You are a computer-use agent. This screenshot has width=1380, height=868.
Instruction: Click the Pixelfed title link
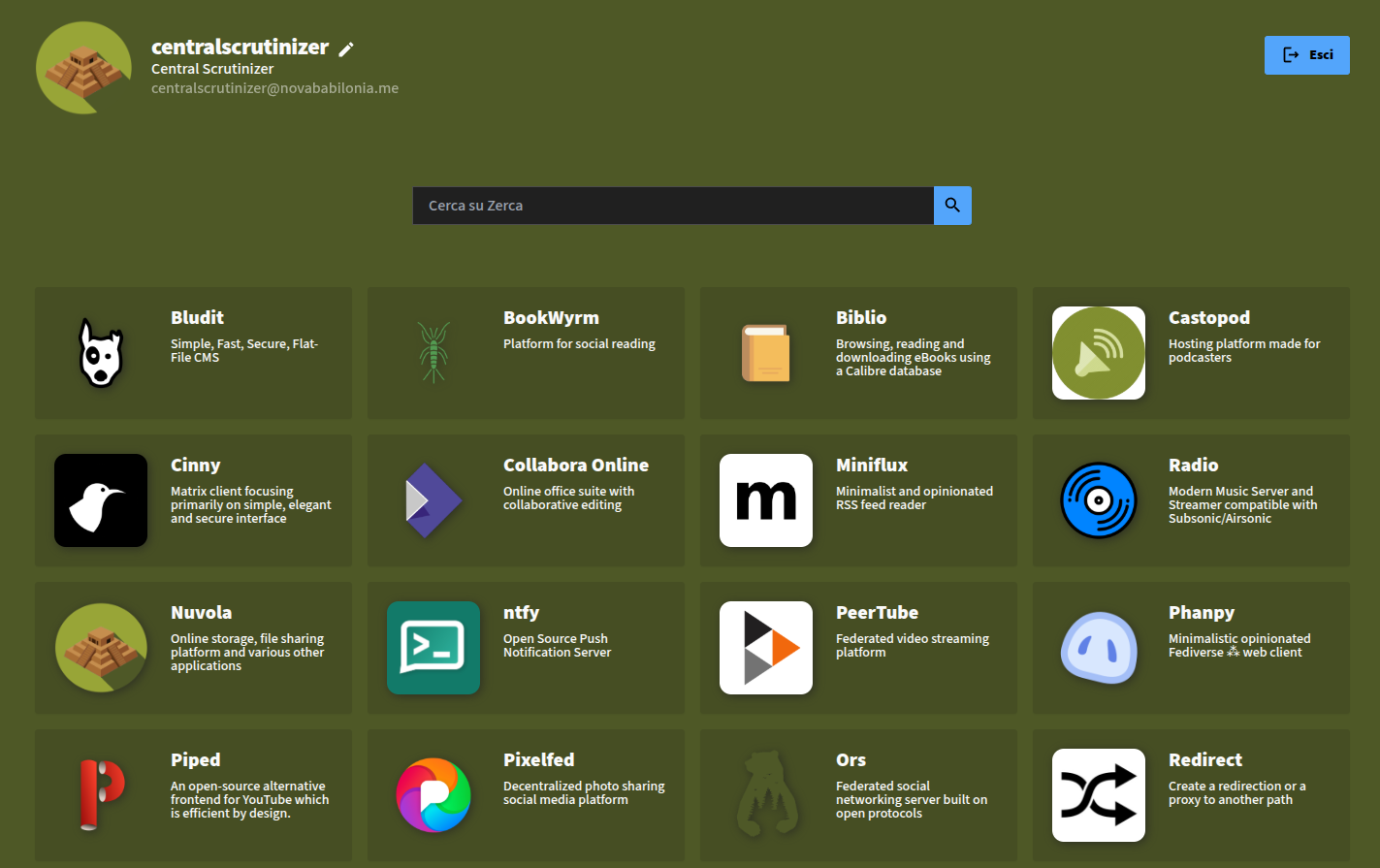click(538, 759)
